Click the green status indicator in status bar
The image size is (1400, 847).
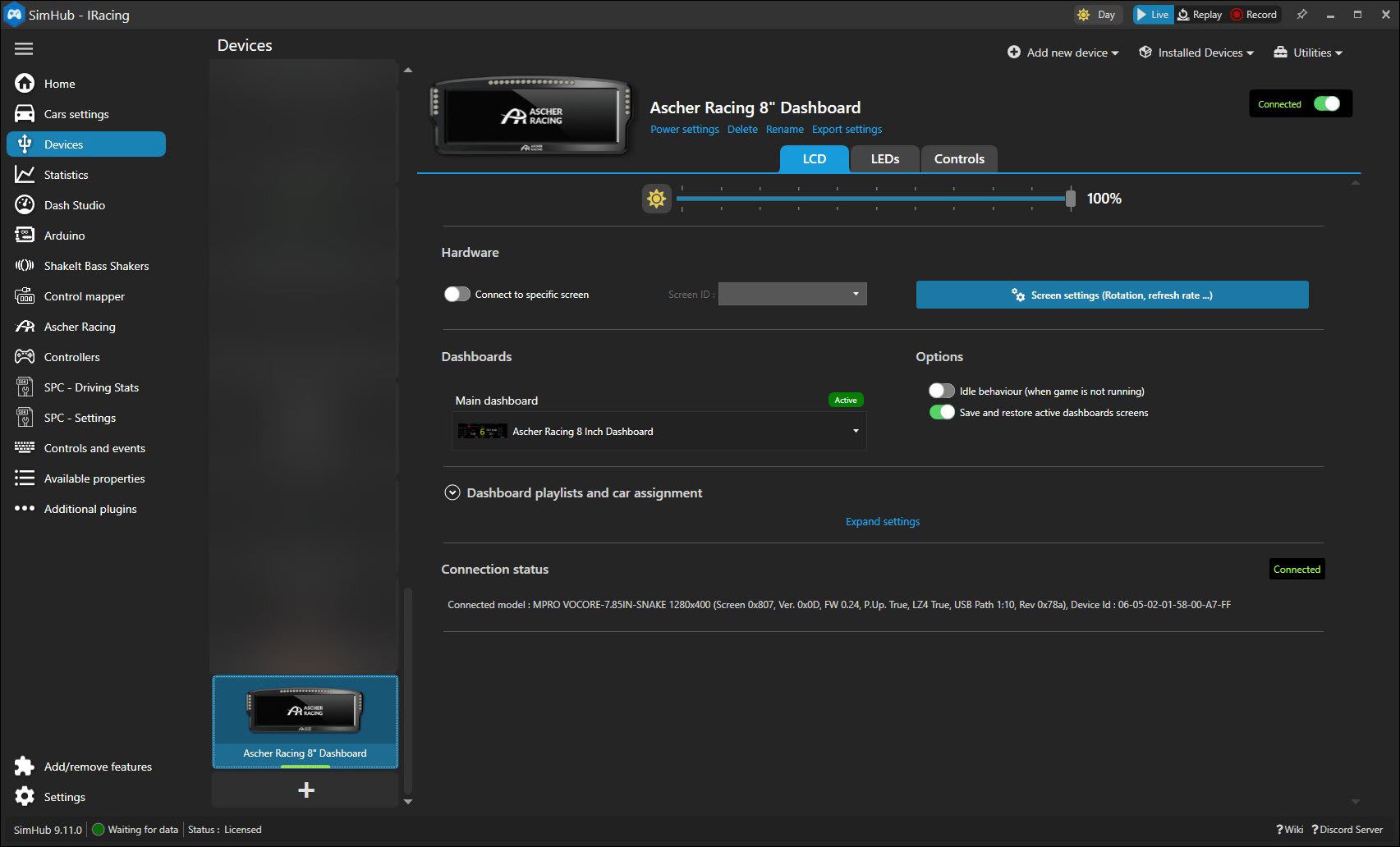pos(99,830)
